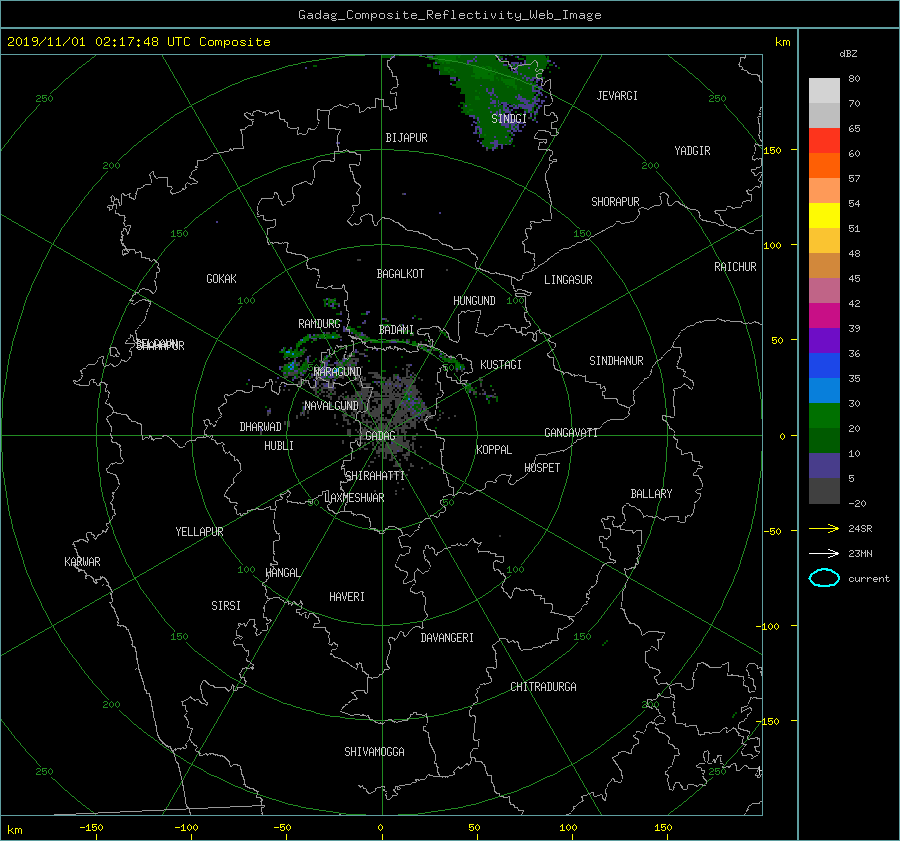This screenshot has height=841, width=900.
Task: Click the '-20' value in the dBZ legend
Action: pyautogui.click(x=857, y=503)
